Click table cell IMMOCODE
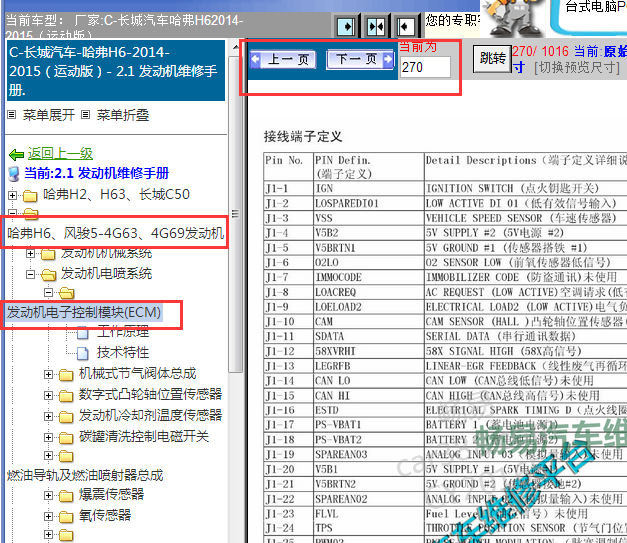Screen dimensions: 627x543 (369, 277)
